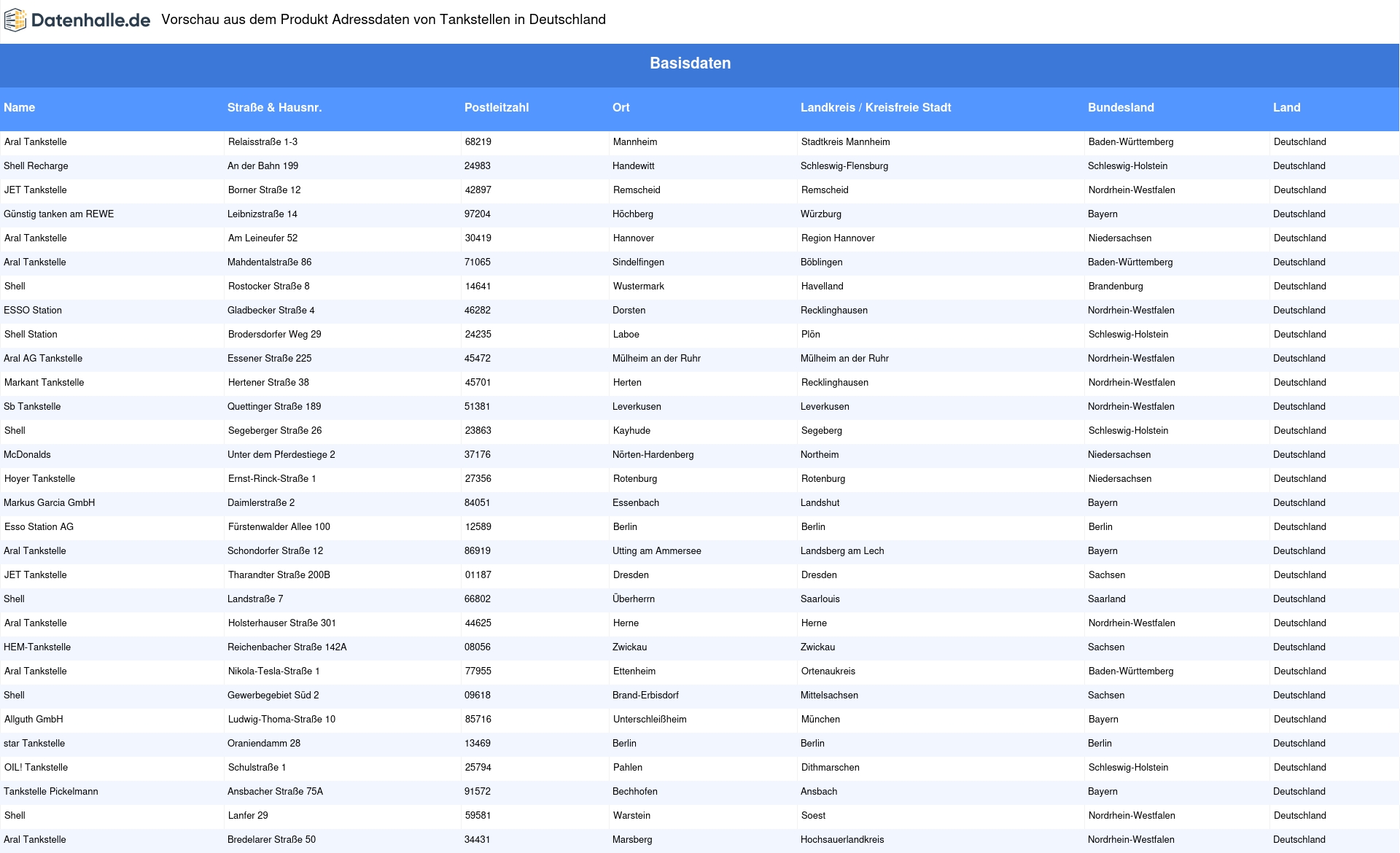Click postal code 68219
1400x853 pixels.
pyautogui.click(x=478, y=142)
